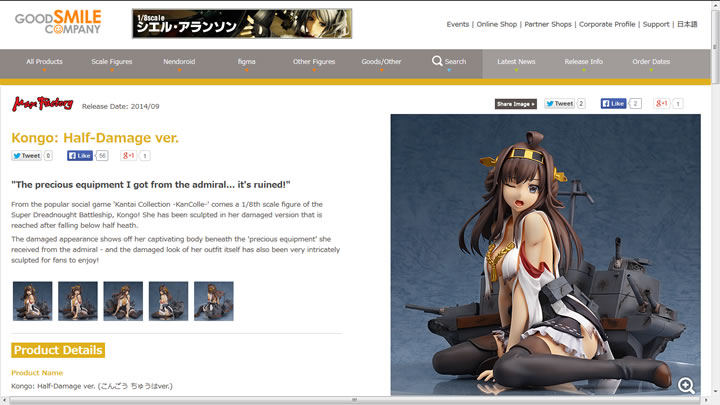Viewport: 720px width, 405px height.
Task: Click the Tweet button under the product title
Action: point(26,156)
